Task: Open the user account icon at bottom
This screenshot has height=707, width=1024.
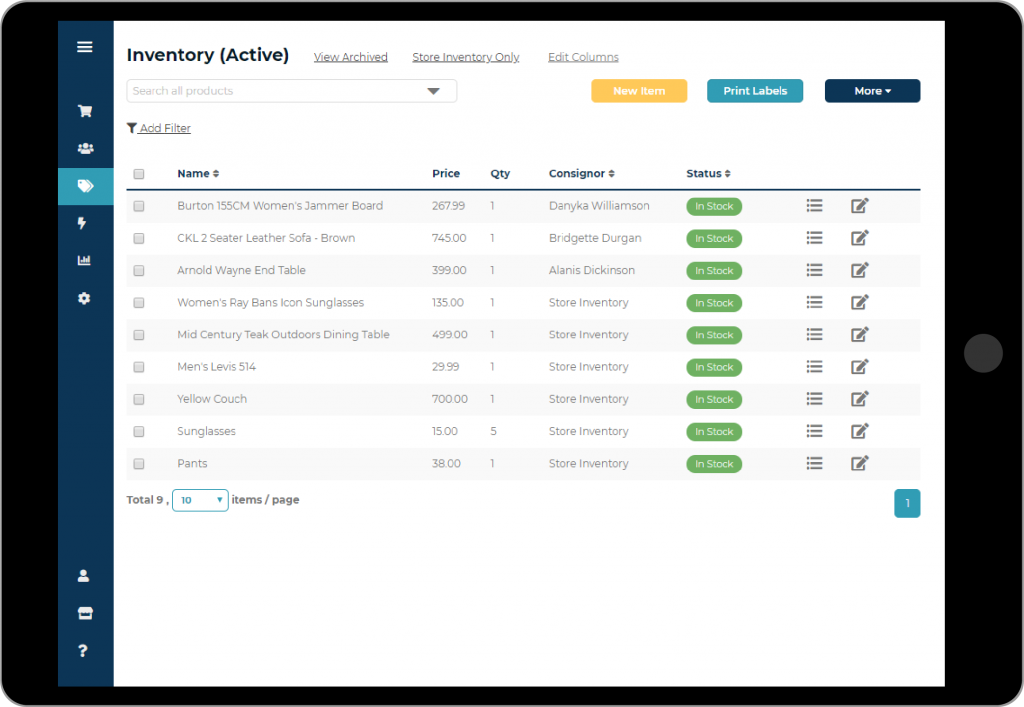Action: pyautogui.click(x=84, y=575)
